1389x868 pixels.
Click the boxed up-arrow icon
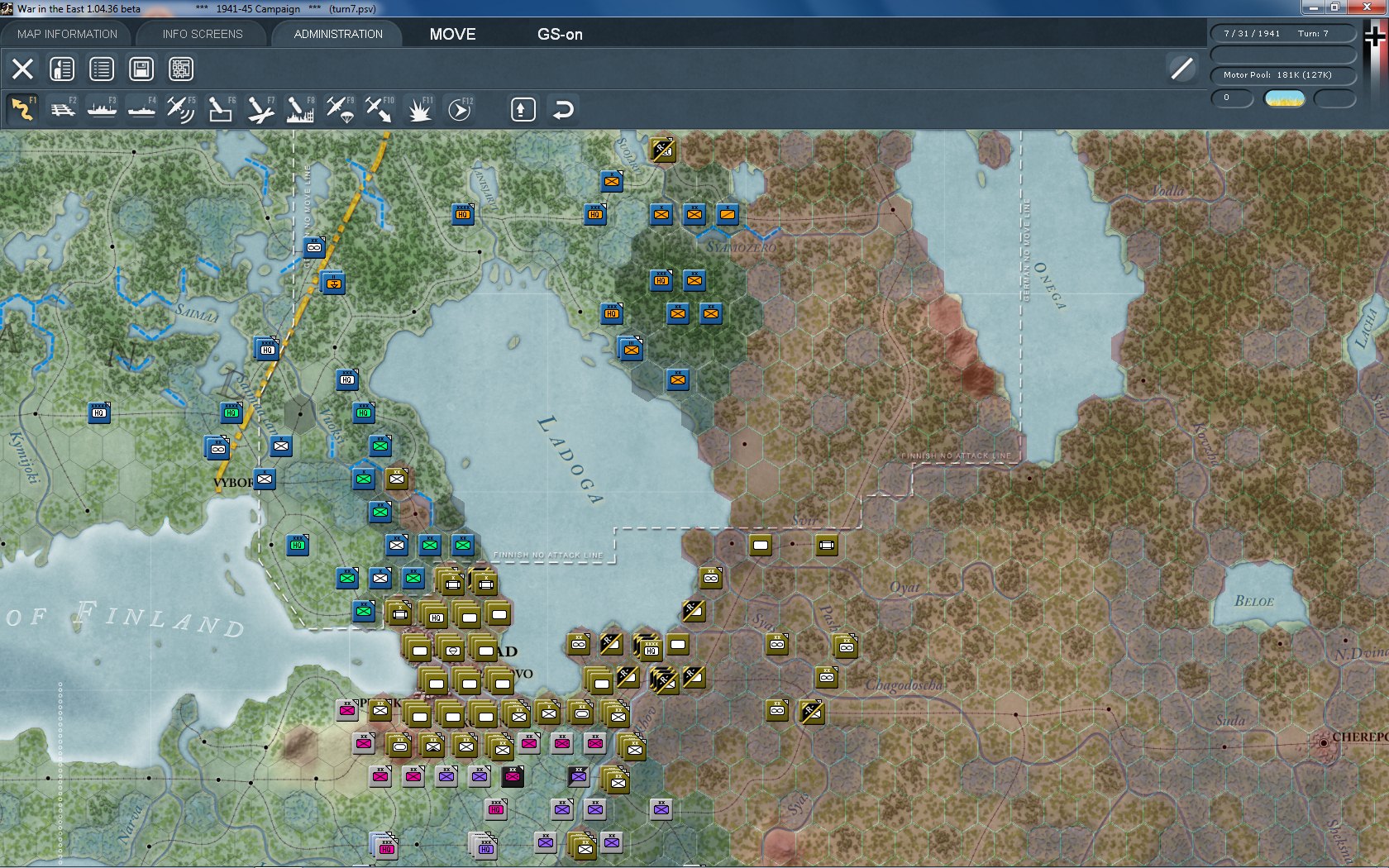tap(523, 109)
